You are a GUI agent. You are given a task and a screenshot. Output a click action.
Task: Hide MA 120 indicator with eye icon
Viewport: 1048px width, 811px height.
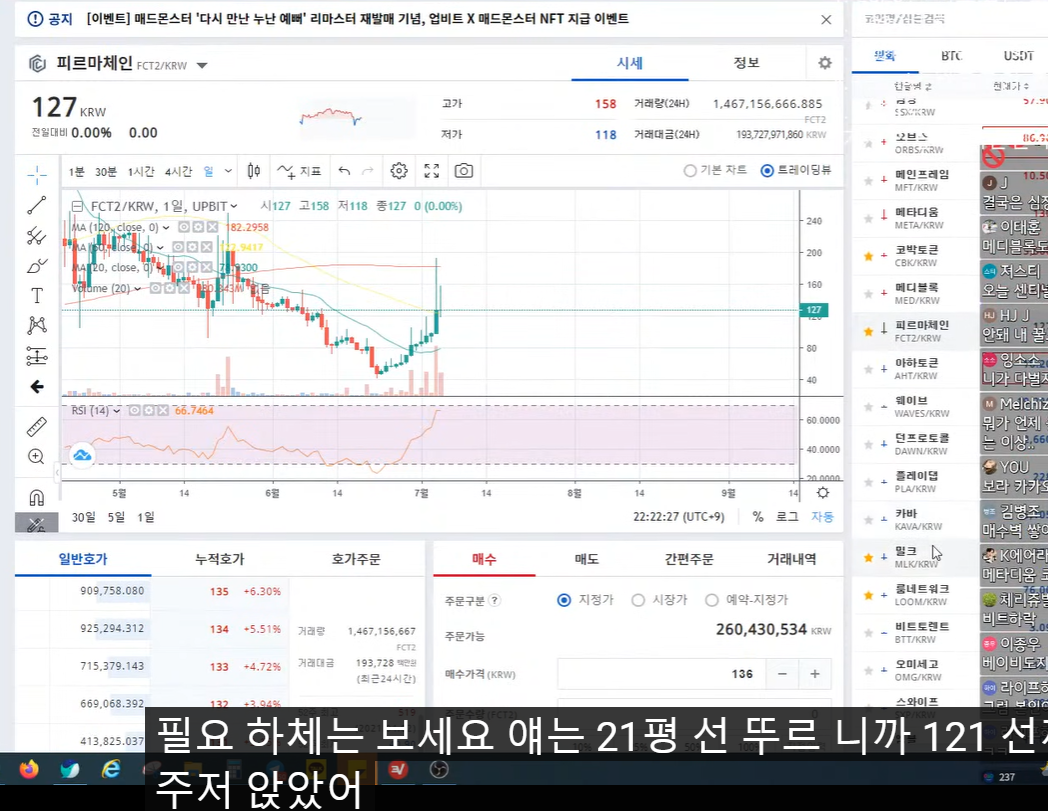pos(184,227)
